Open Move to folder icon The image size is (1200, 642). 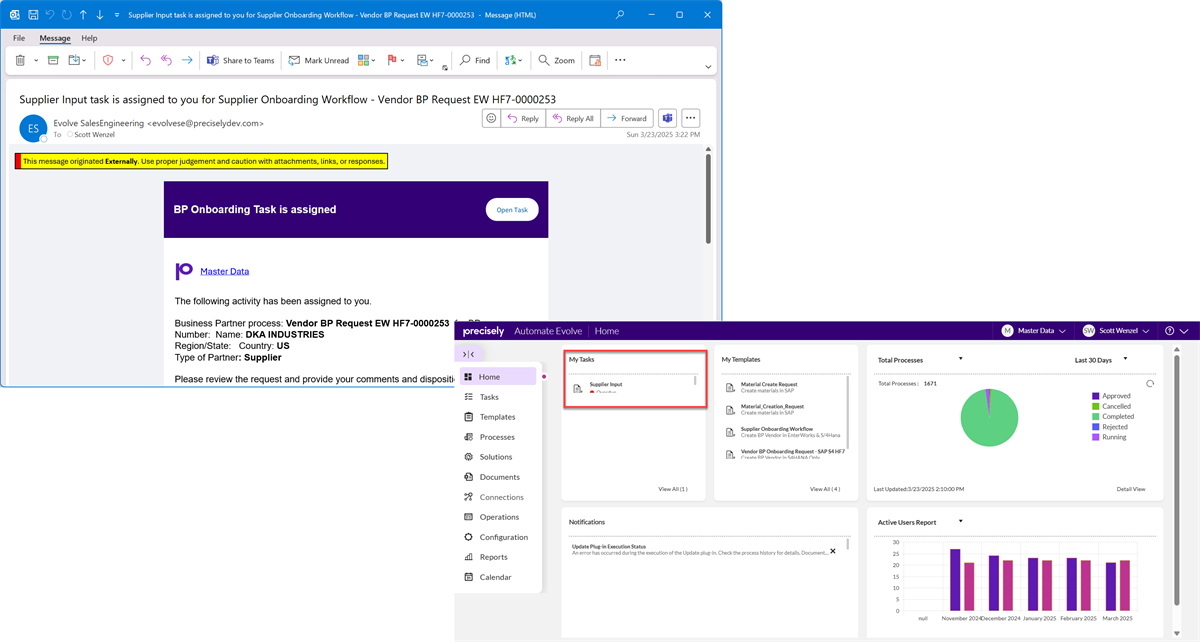(75, 60)
